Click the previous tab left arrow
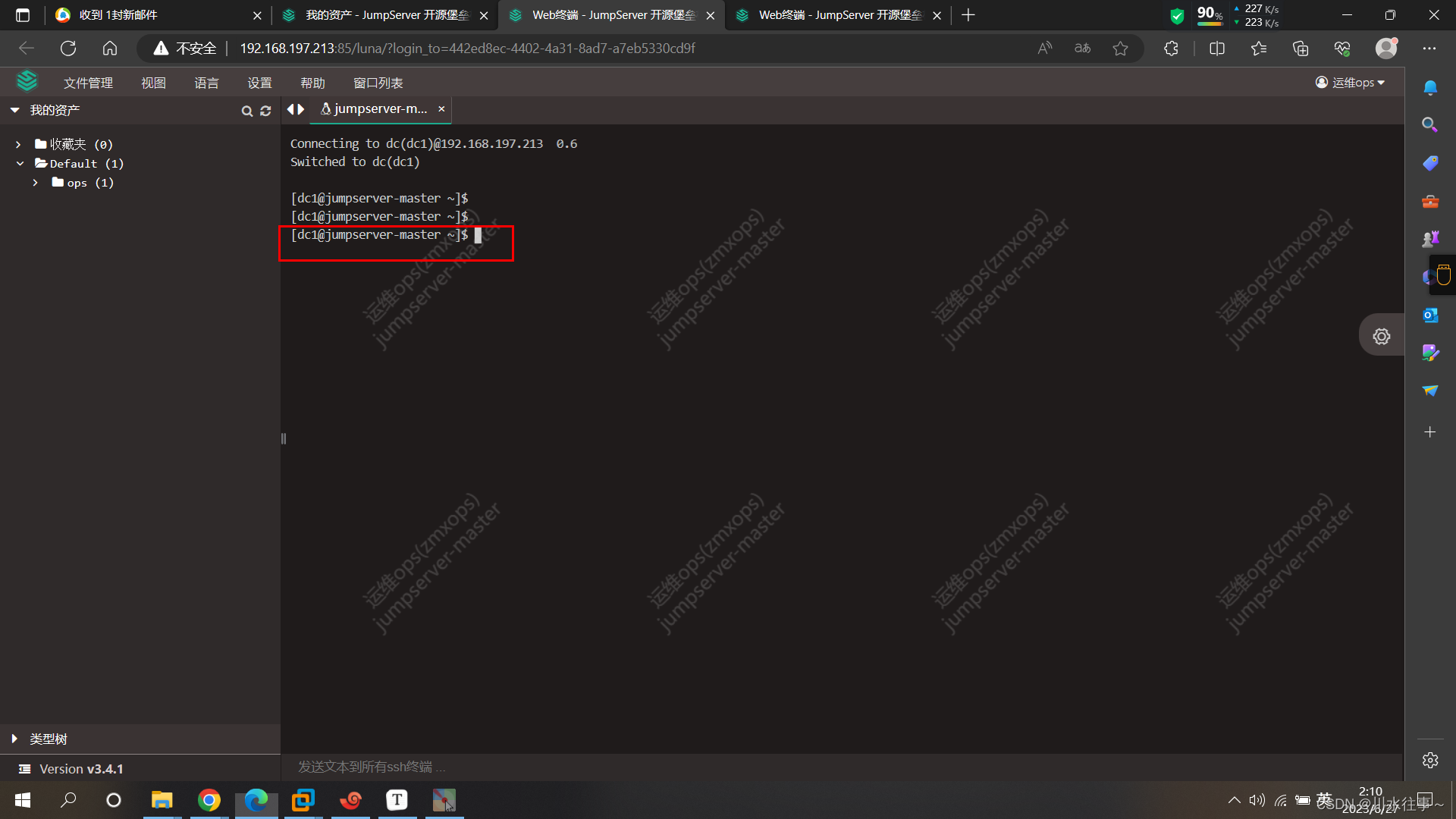Image resolution: width=1456 pixels, height=819 pixels. (x=290, y=109)
